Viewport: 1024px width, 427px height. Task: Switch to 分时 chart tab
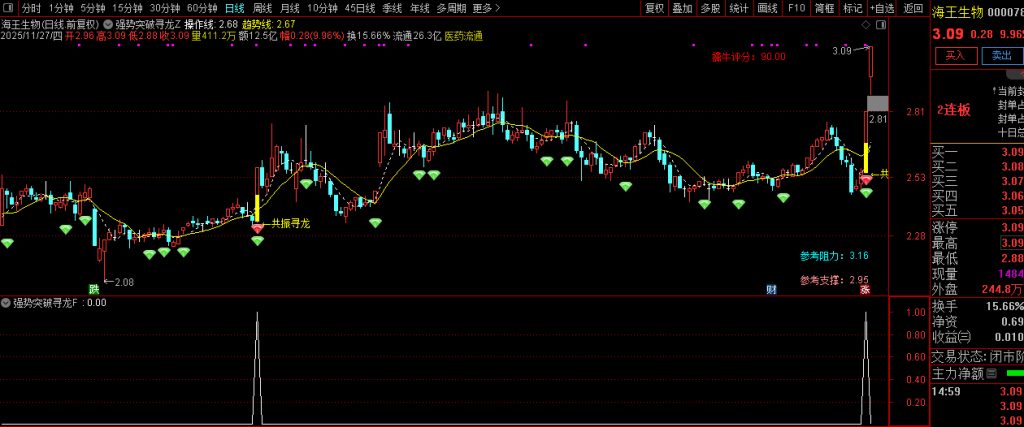click(31, 8)
